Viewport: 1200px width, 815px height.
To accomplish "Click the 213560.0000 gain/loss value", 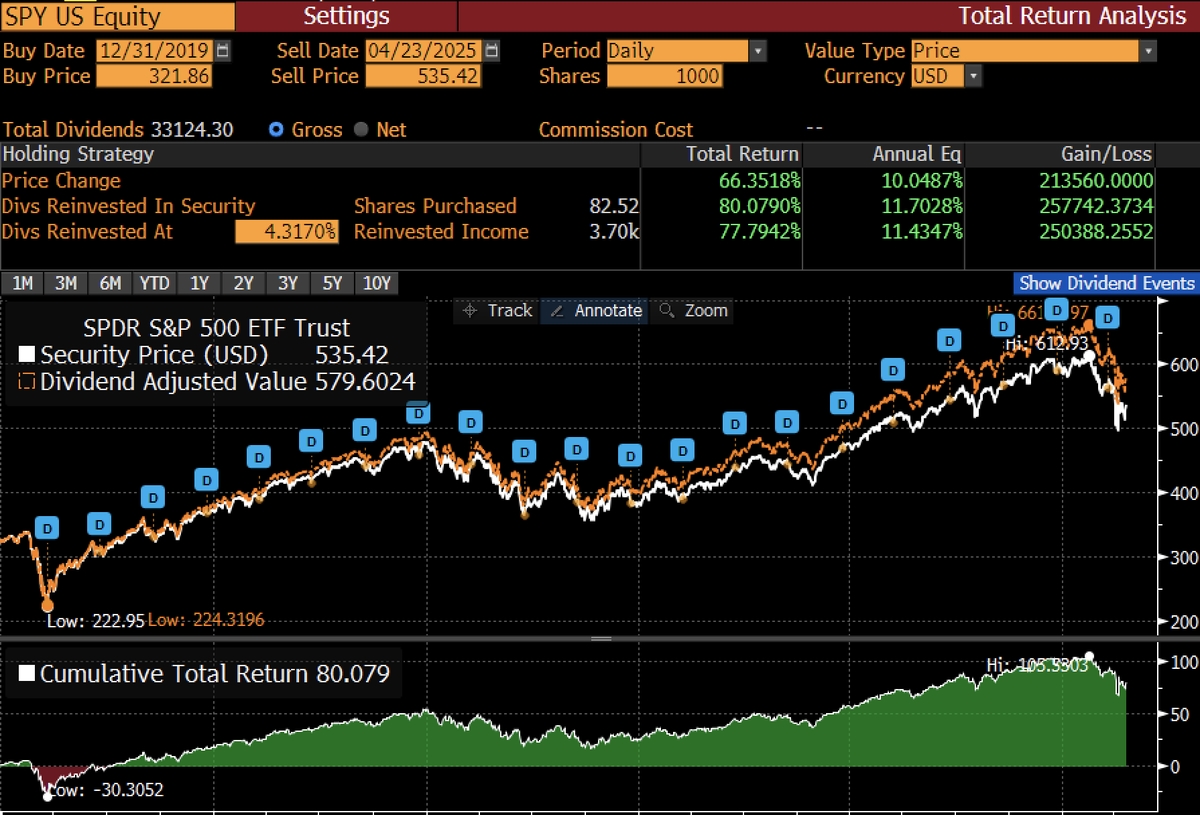I will point(1095,181).
